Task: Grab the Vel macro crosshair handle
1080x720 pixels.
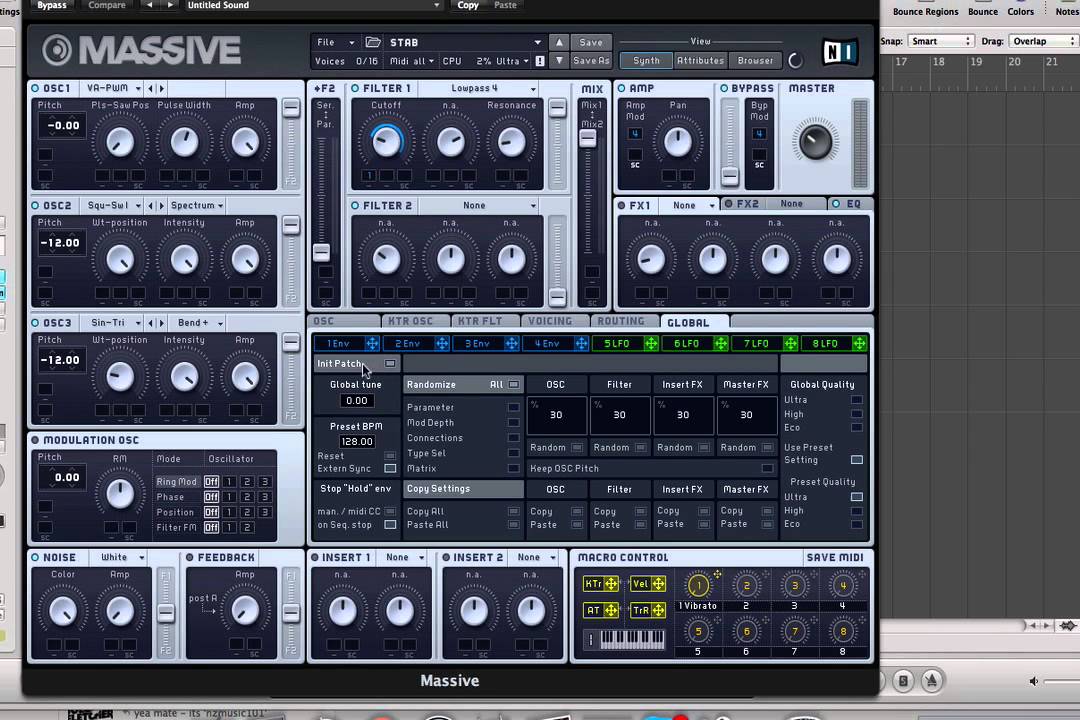Action: 658,584
